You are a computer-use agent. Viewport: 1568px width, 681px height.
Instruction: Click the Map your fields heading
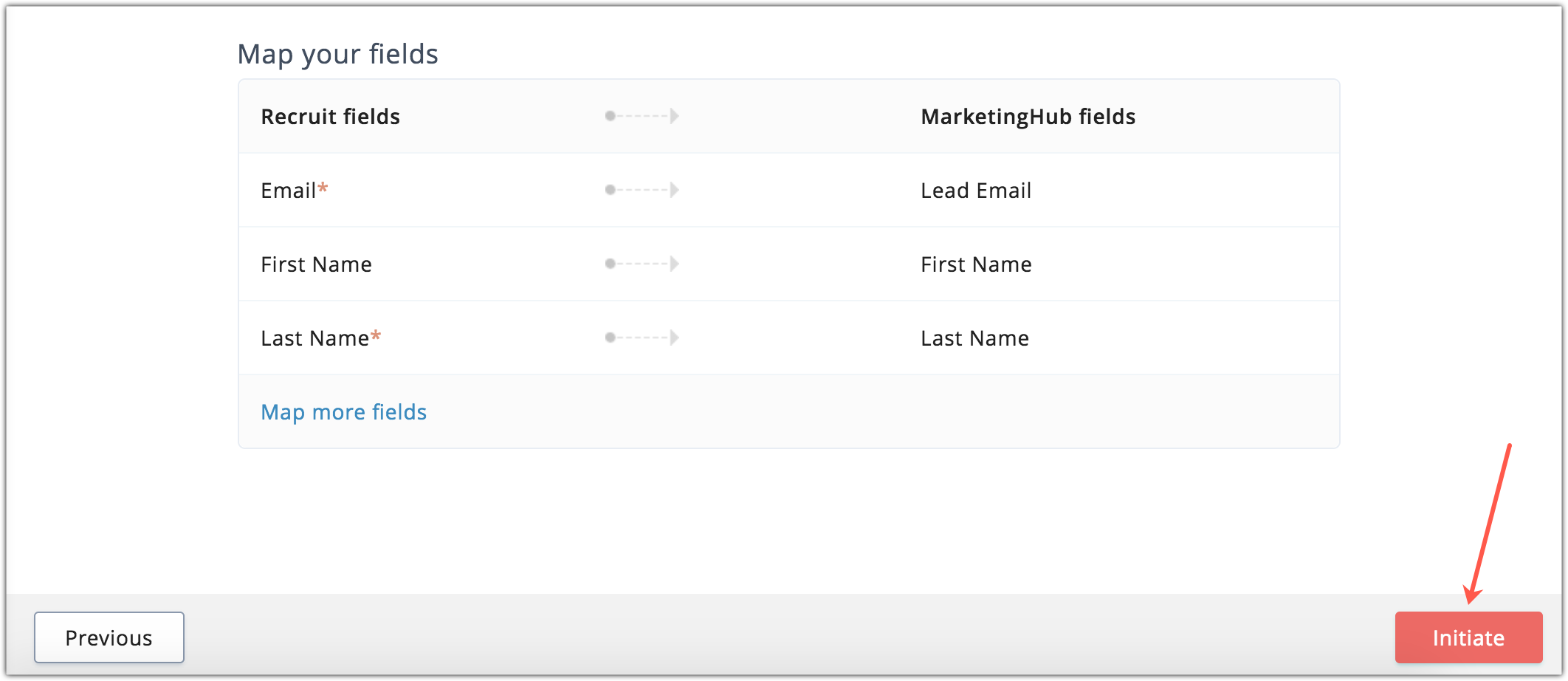pos(338,54)
